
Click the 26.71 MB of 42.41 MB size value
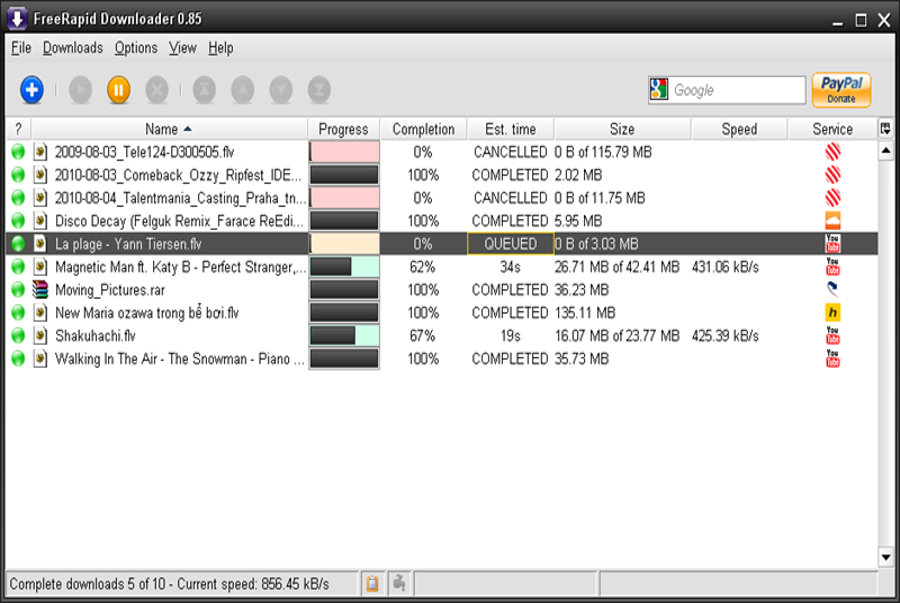(x=617, y=267)
